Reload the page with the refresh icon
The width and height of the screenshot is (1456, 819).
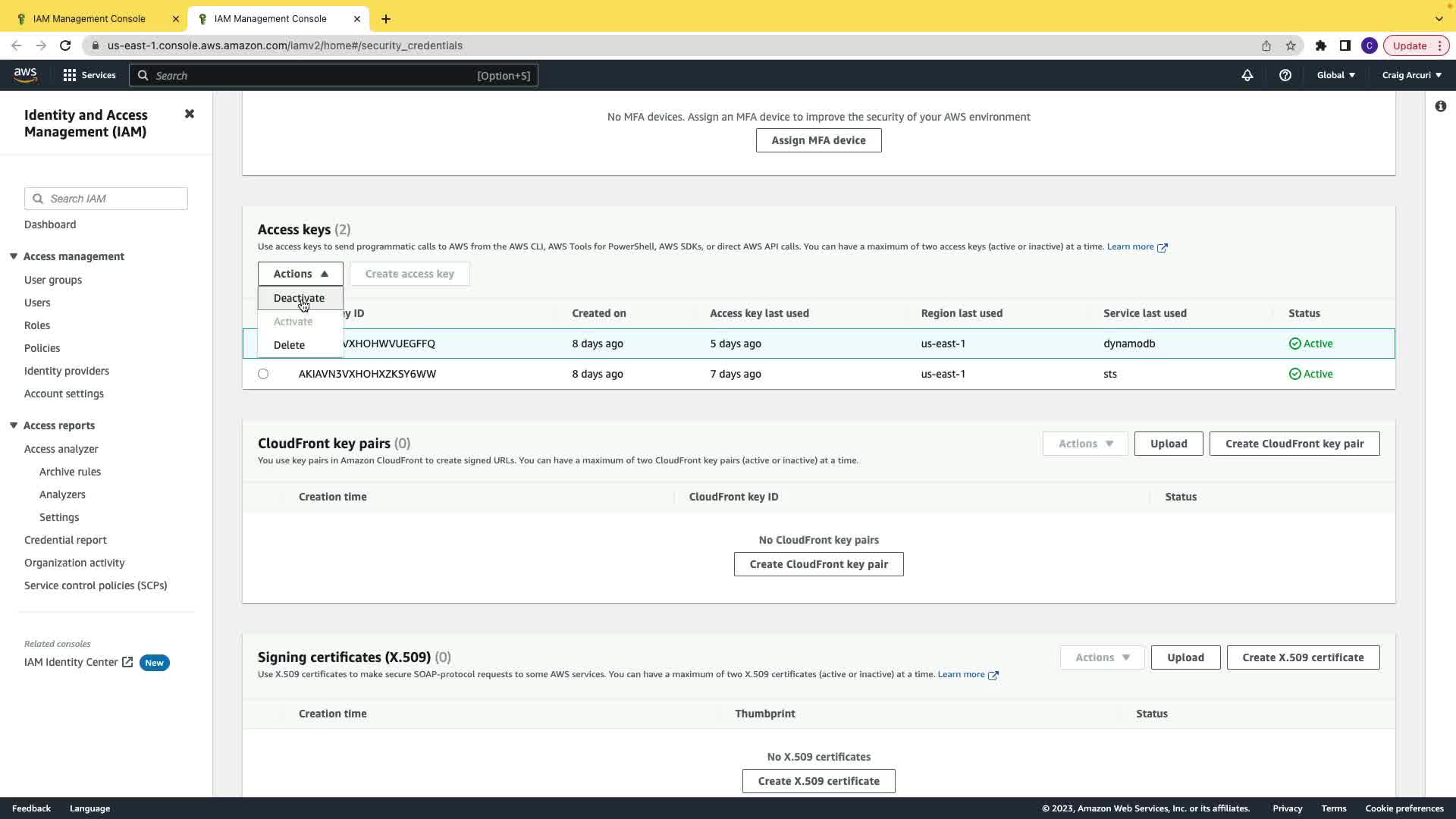click(65, 45)
